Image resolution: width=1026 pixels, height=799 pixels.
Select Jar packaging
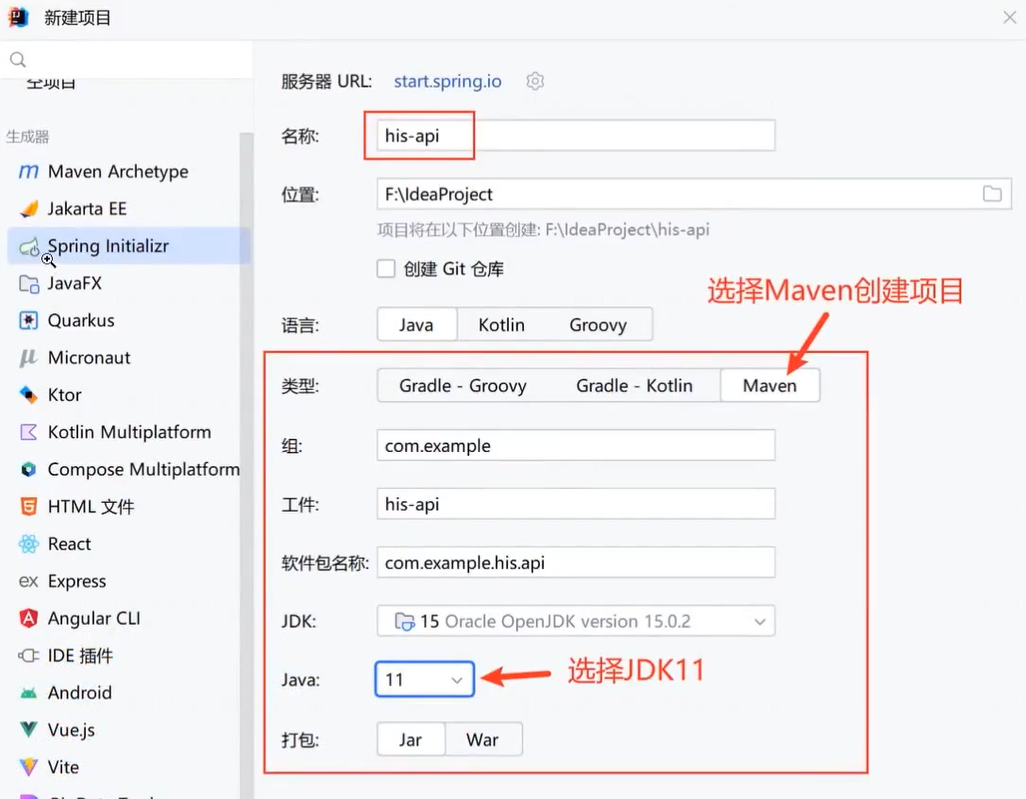pyautogui.click(x=410, y=739)
